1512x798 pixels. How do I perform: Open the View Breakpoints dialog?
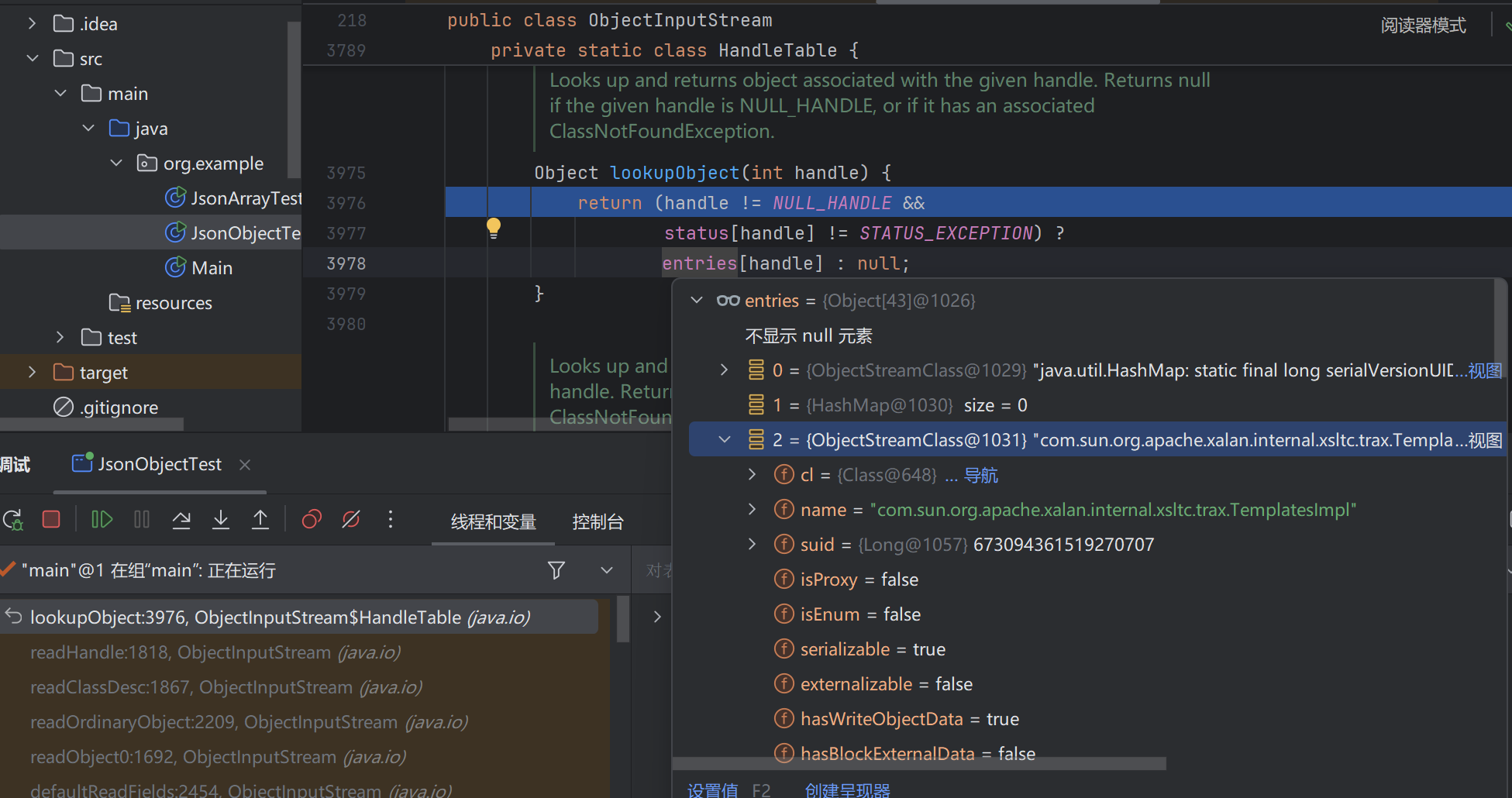coord(312,519)
